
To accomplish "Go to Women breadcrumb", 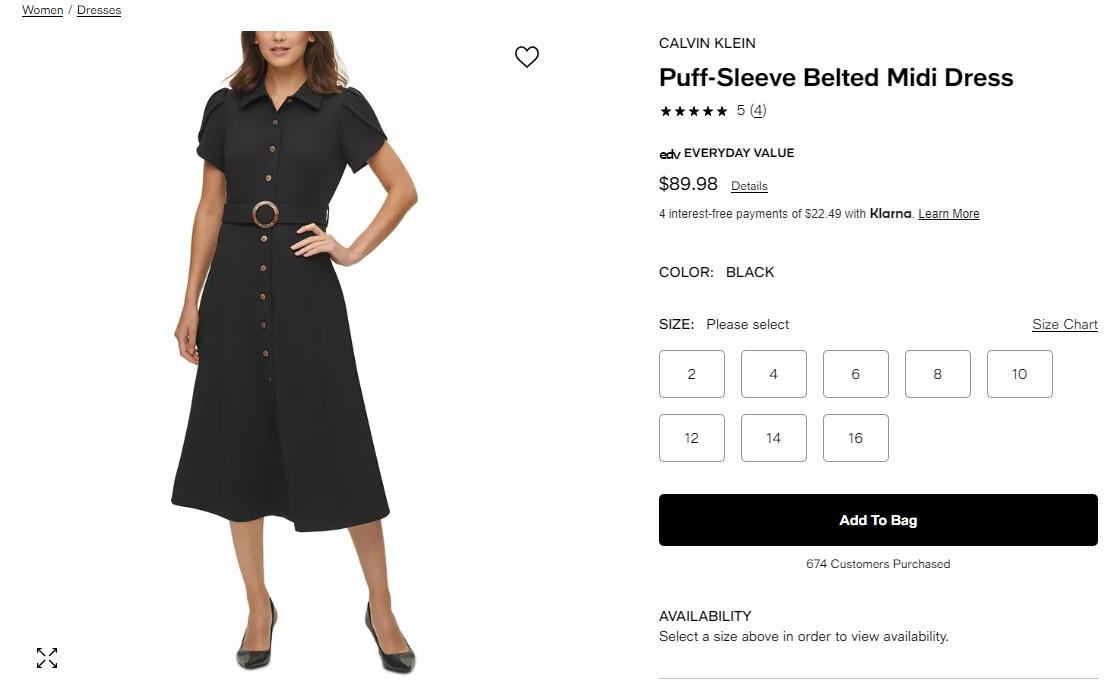I will (43, 10).
